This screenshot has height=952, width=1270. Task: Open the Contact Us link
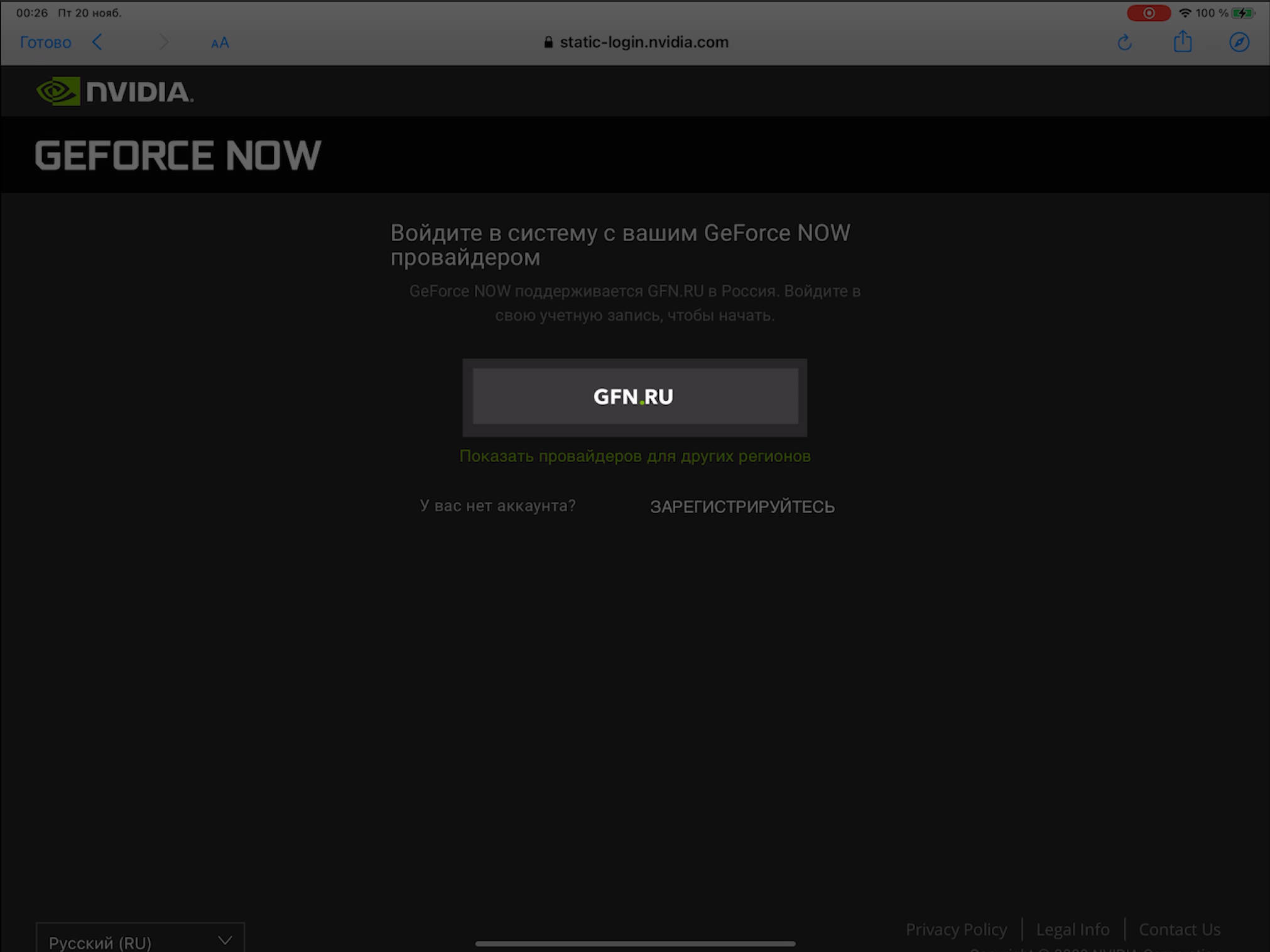click(1180, 929)
